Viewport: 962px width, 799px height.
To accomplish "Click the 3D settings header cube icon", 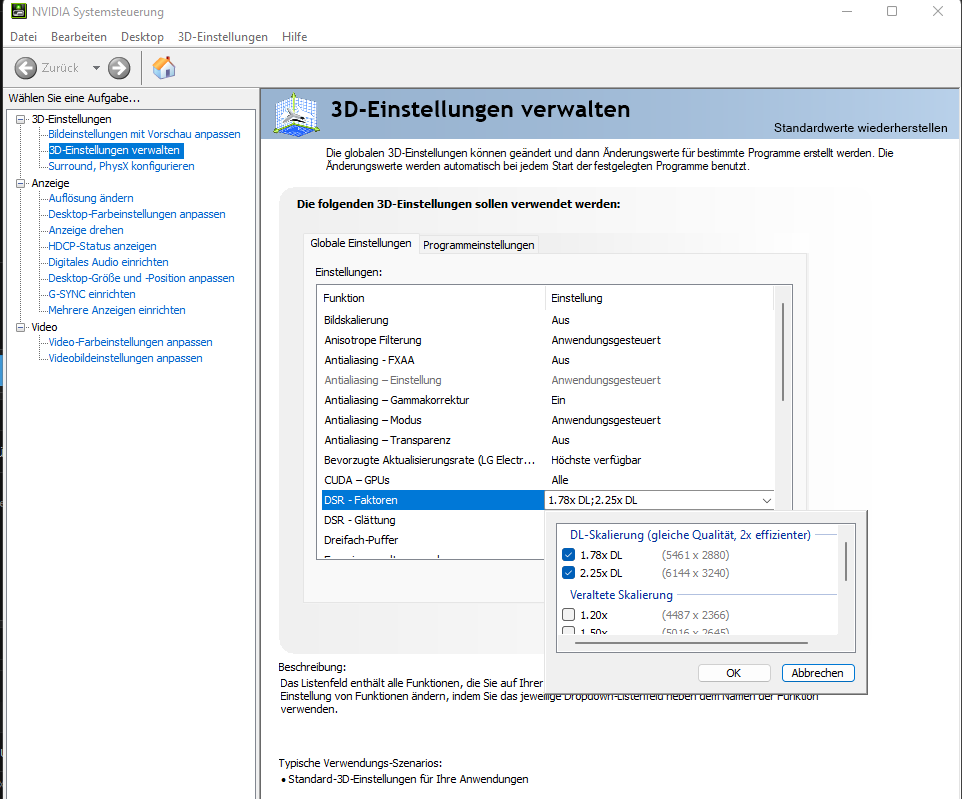I will [x=296, y=114].
